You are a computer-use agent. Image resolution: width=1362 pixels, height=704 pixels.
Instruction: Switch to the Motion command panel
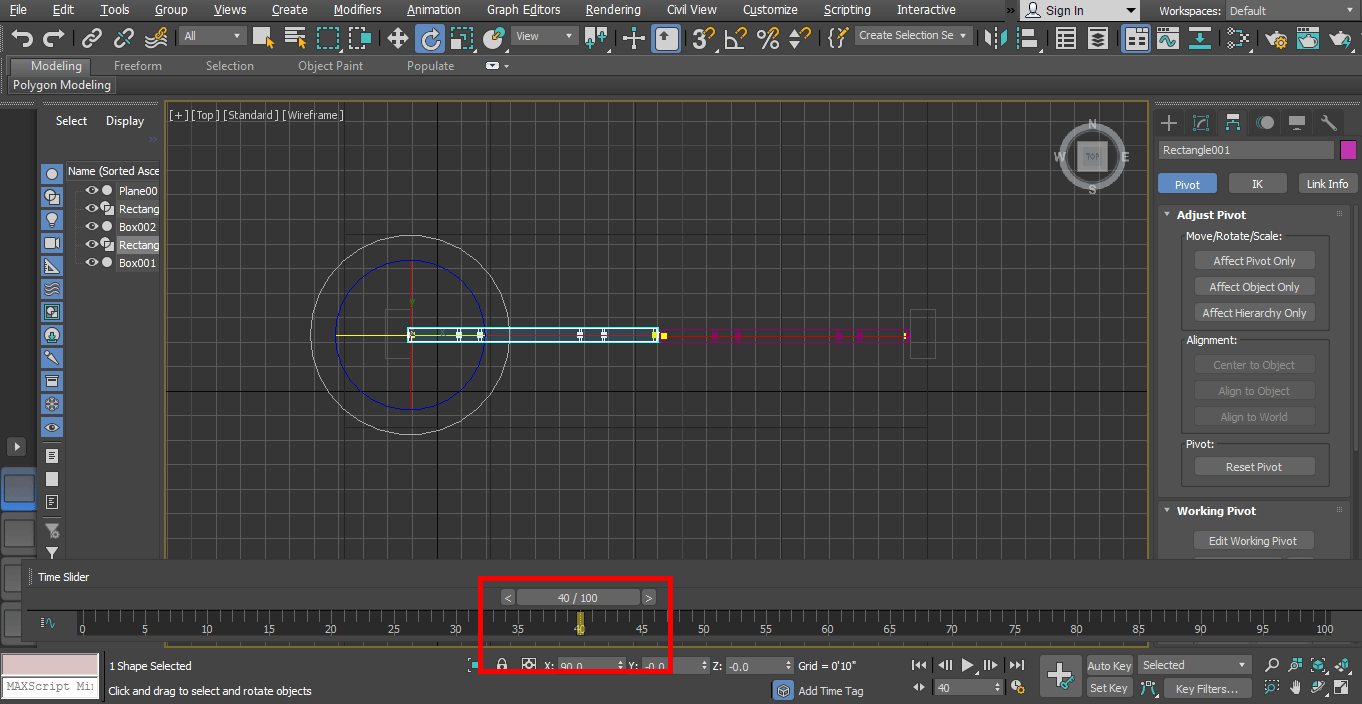(1265, 122)
